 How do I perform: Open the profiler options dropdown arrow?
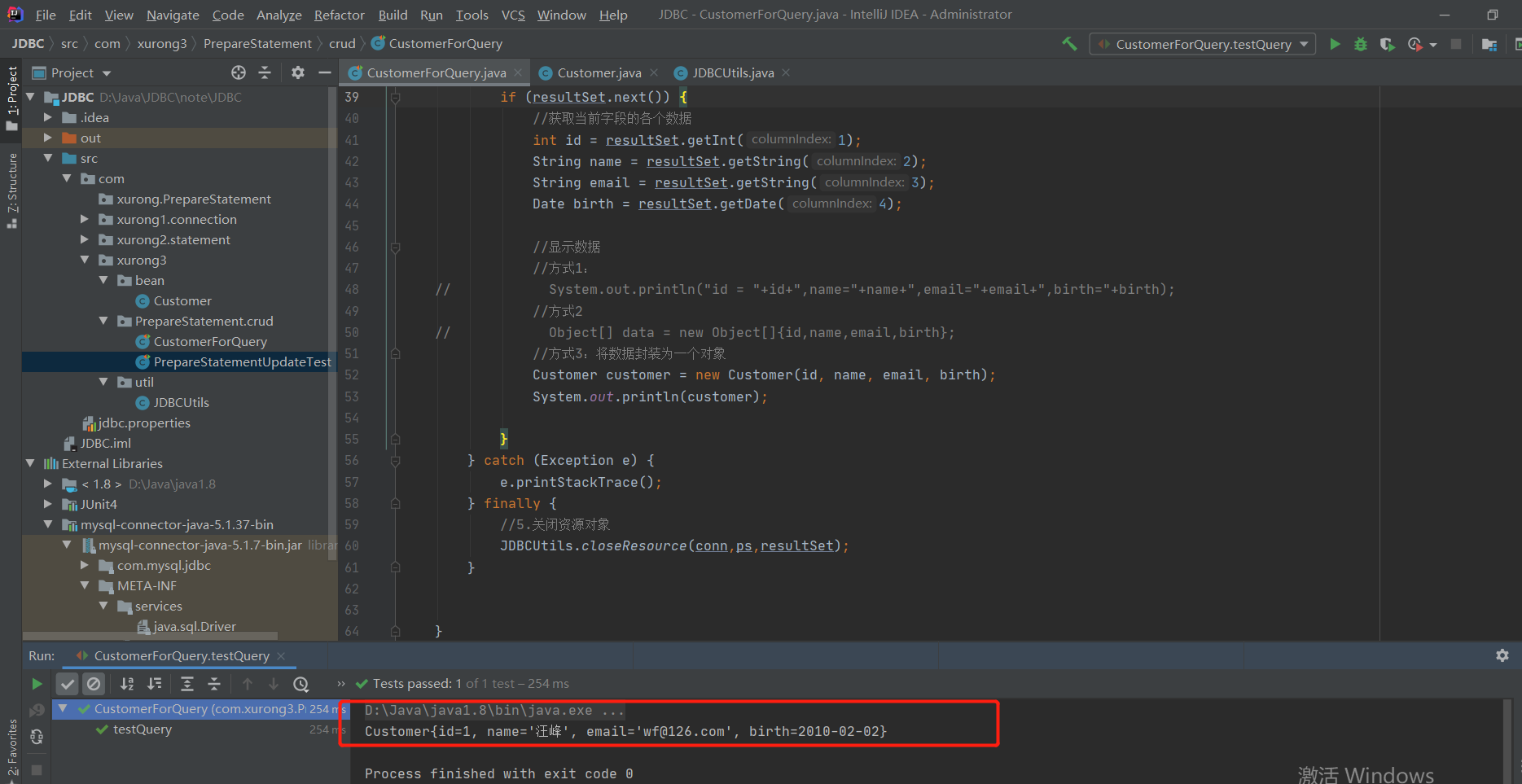pyautogui.click(x=1433, y=45)
